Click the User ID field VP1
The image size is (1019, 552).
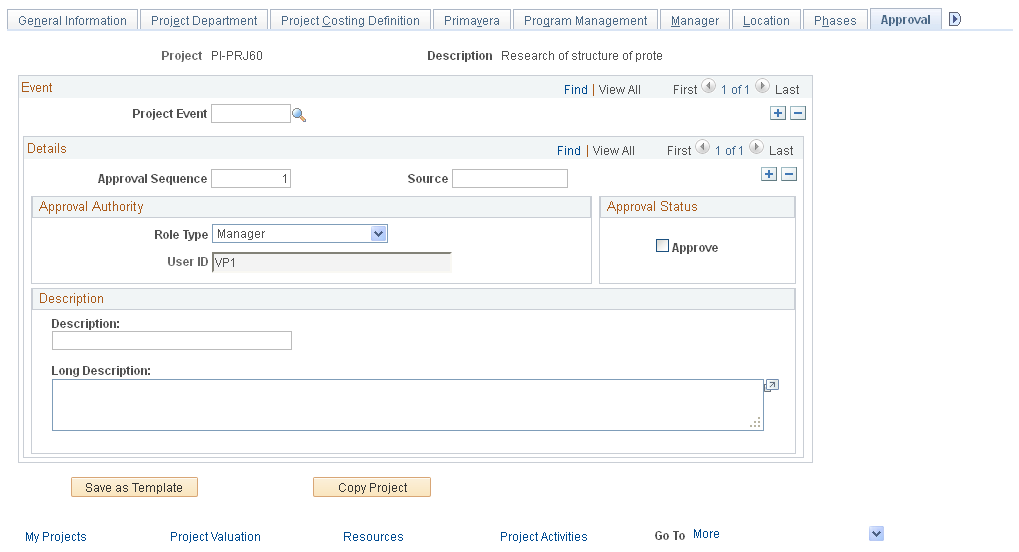(331, 262)
